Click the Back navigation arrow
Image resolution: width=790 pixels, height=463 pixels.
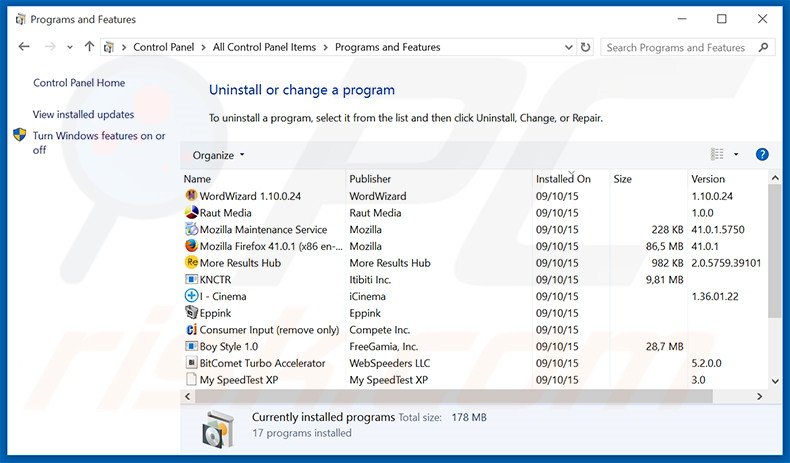coord(24,47)
